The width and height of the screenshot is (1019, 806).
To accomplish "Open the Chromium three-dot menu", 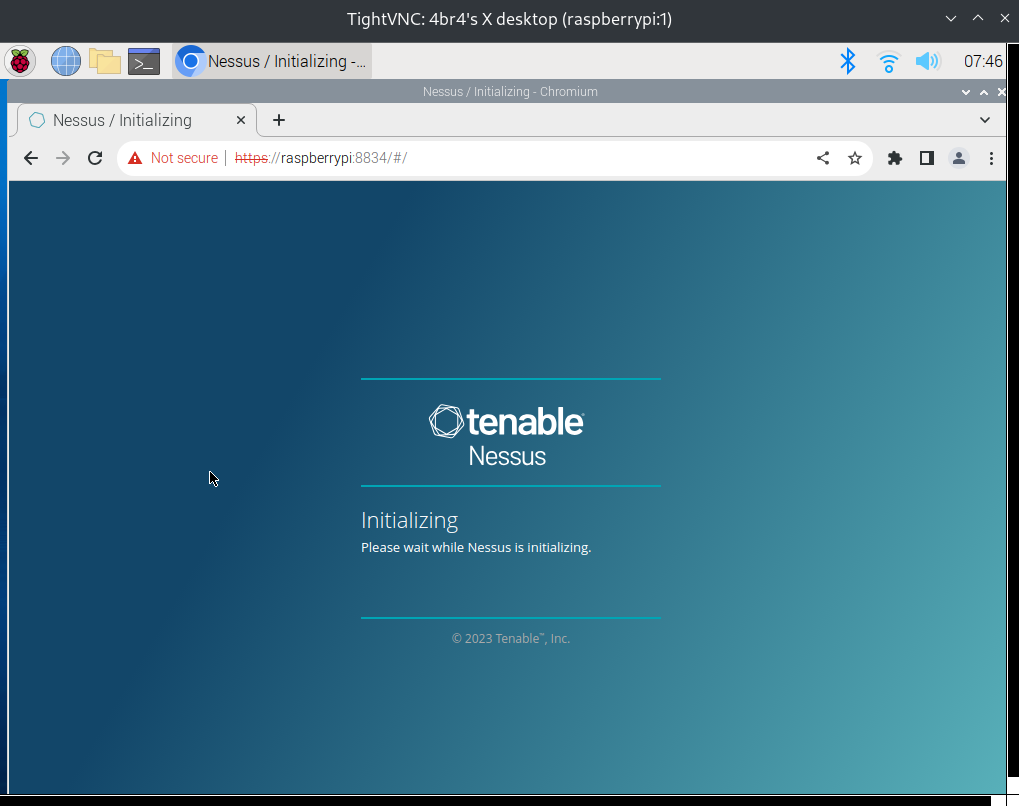I will 991,158.
